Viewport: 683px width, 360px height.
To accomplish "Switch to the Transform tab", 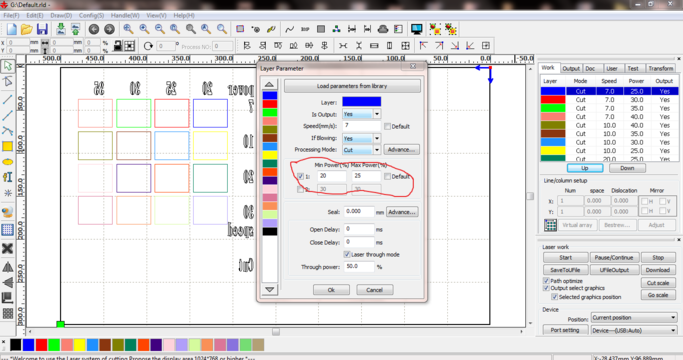I will (x=660, y=68).
